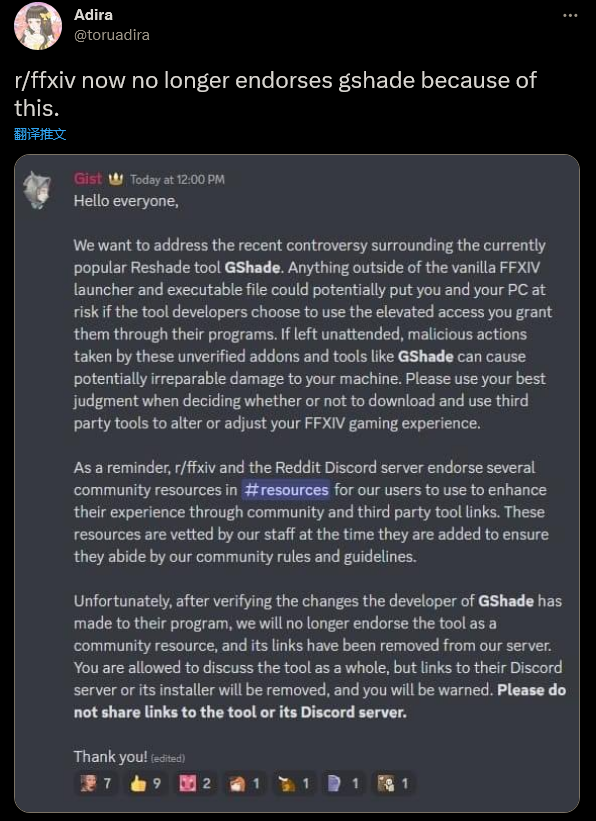Open the three-dot more options menu
The image size is (596, 821).
(x=570, y=16)
